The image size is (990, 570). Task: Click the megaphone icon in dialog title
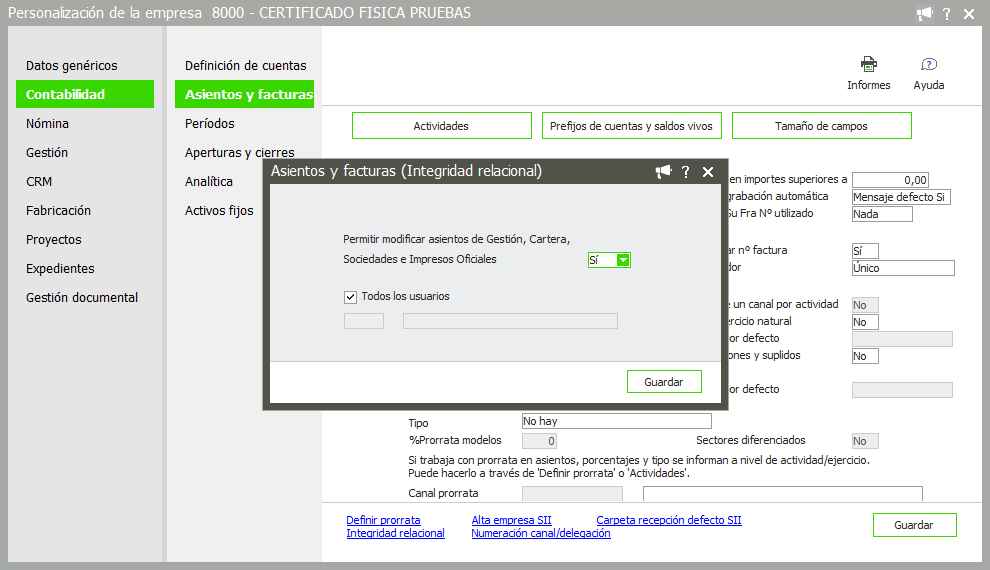pyautogui.click(x=663, y=172)
